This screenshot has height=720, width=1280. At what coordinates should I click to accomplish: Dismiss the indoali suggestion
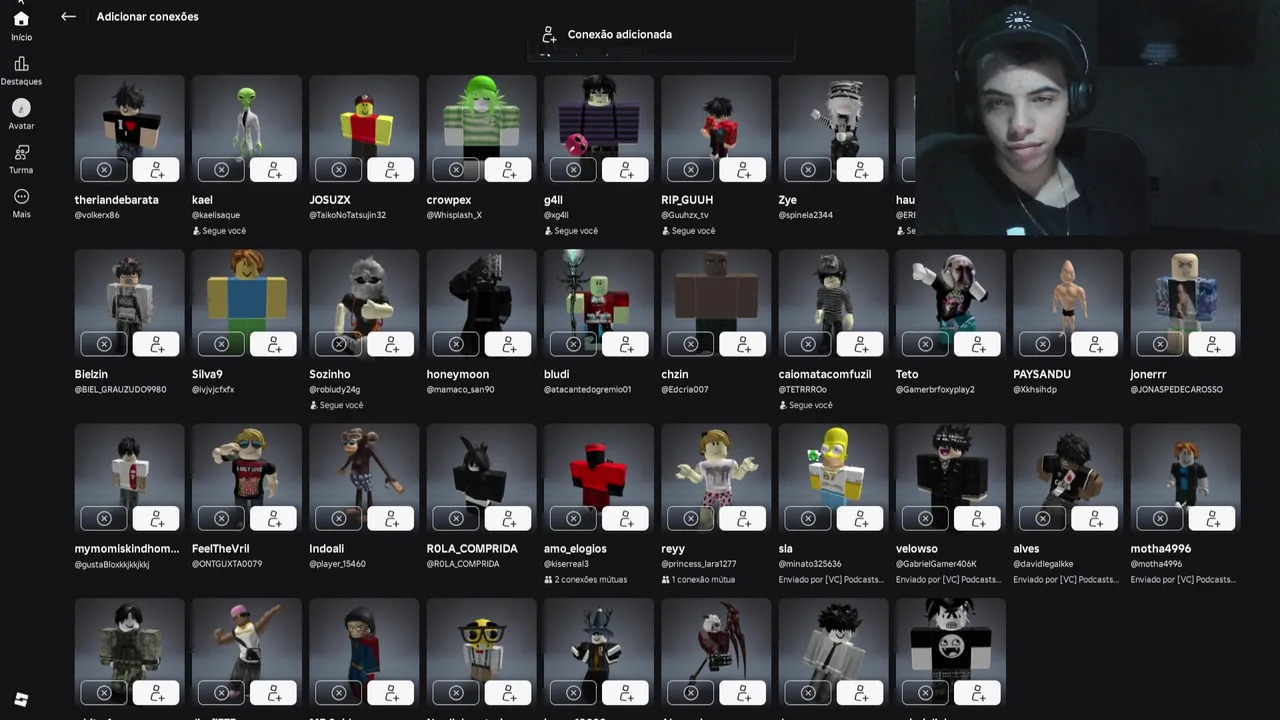tap(339, 519)
